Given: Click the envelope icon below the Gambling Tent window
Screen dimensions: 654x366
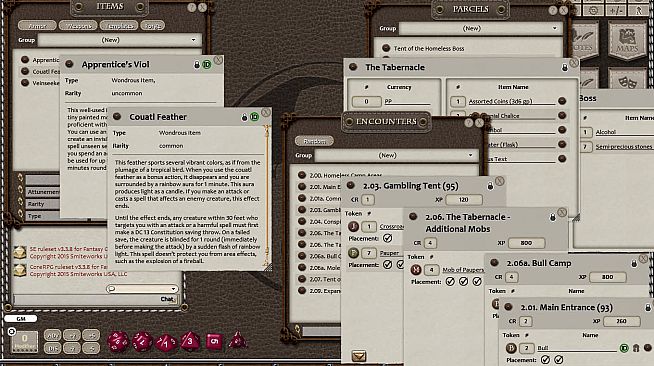Looking at the screenshot, I should pos(359,356).
